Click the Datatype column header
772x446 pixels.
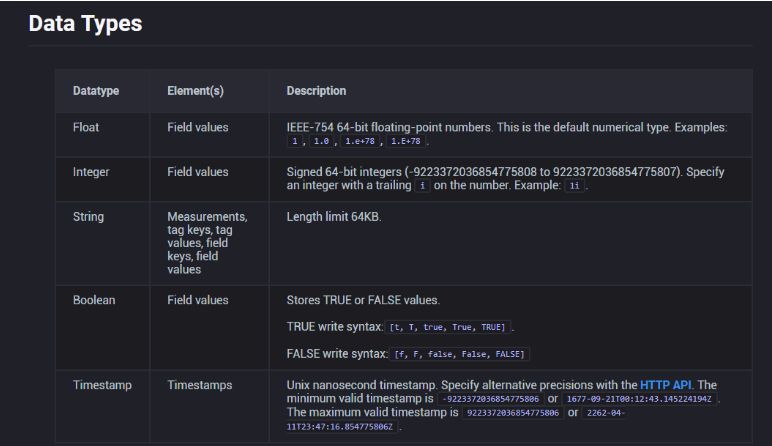[x=96, y=91]
